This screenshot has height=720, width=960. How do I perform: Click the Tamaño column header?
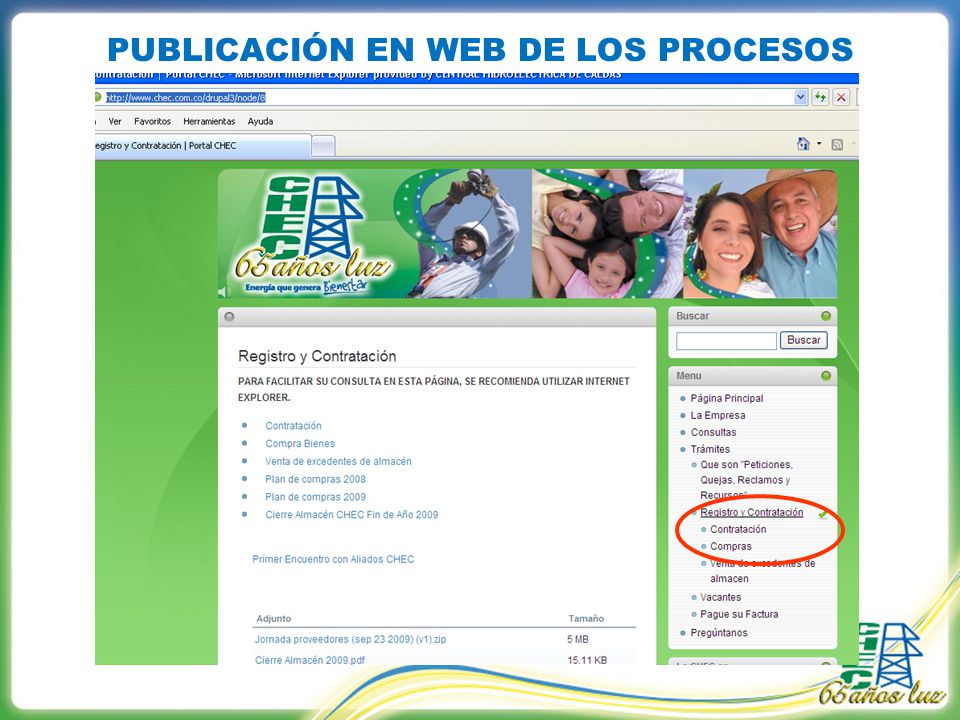586,618
